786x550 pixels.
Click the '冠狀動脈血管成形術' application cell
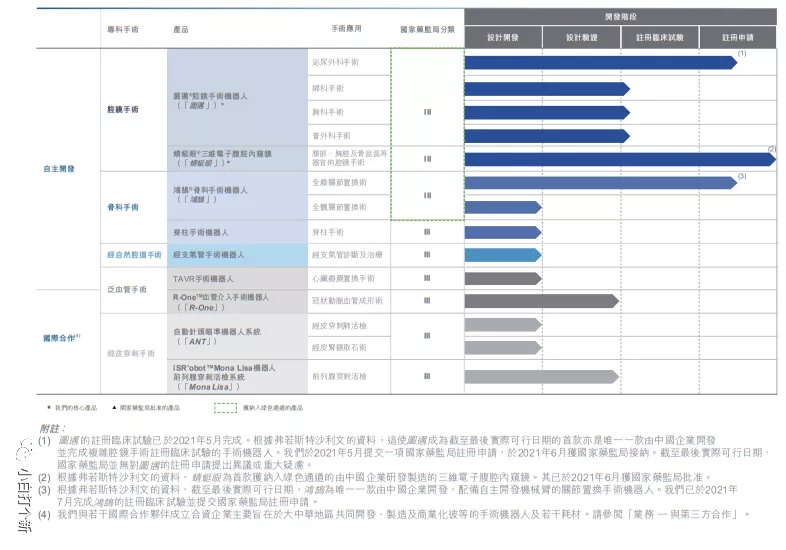point(347,301)
